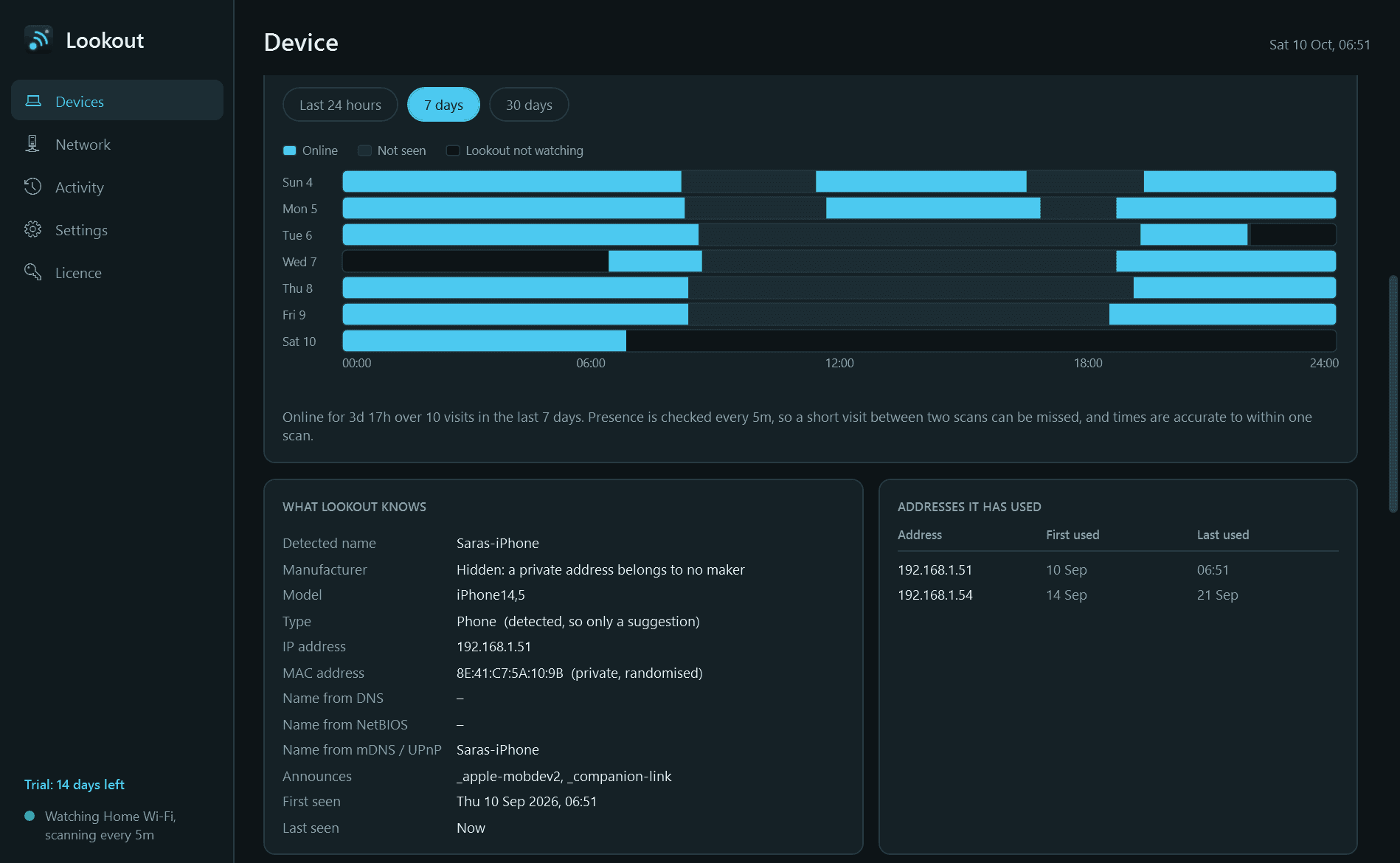Click the First used column header

[1072, 535]
